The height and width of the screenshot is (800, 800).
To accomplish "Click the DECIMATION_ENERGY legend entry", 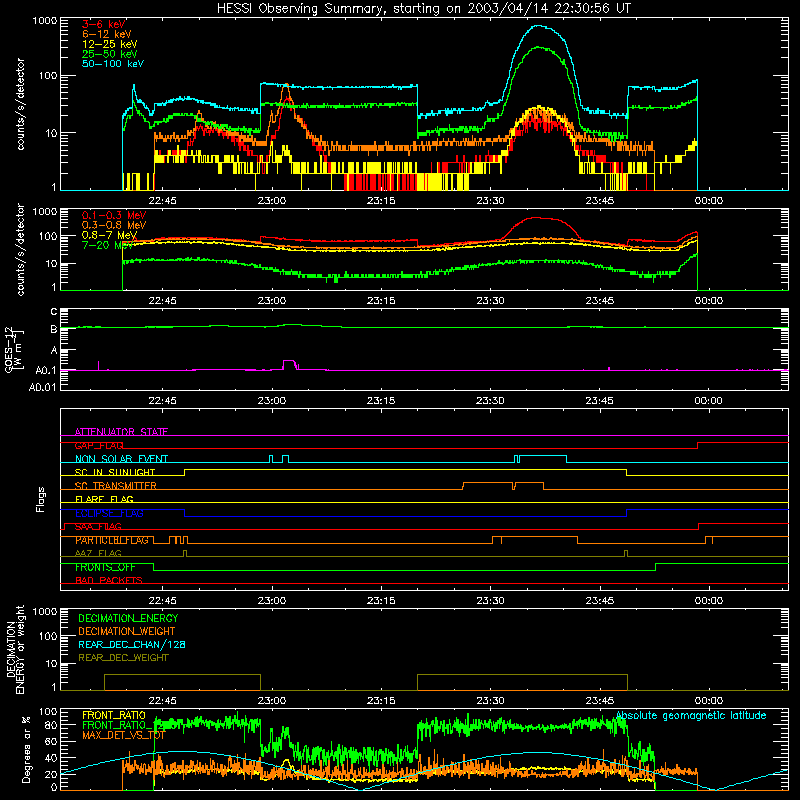I will (x=128, y=618).
